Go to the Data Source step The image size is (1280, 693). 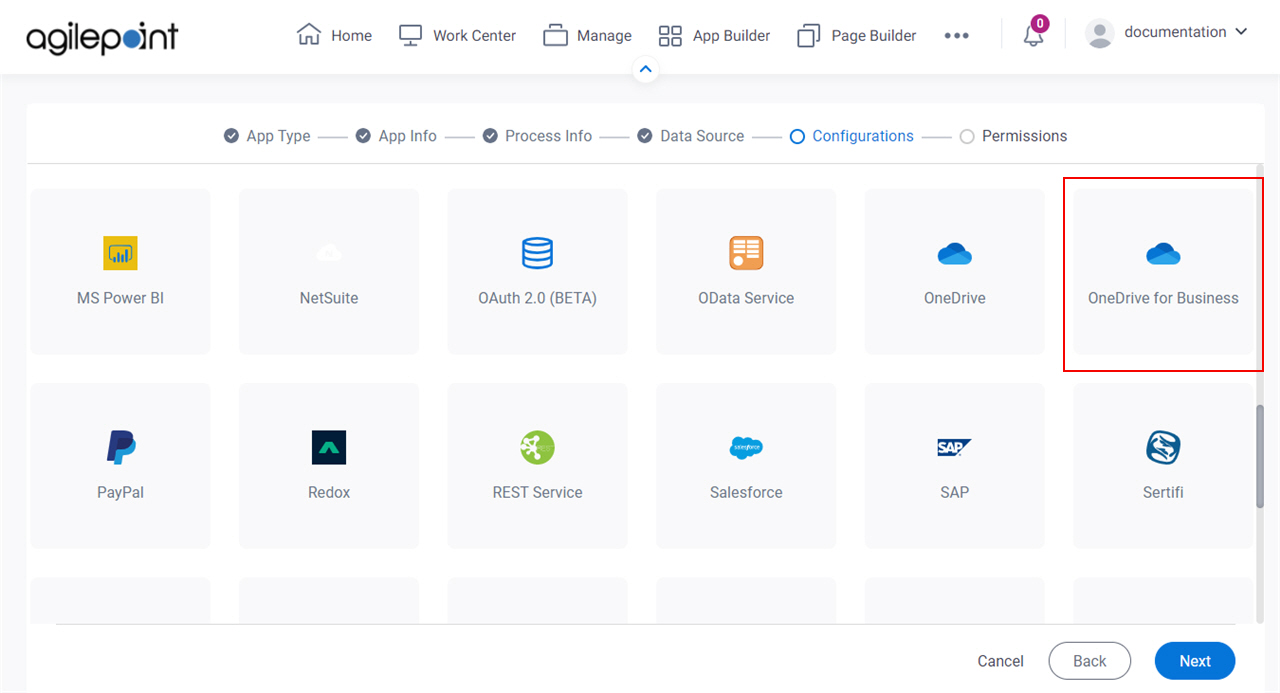pos(691,136)
